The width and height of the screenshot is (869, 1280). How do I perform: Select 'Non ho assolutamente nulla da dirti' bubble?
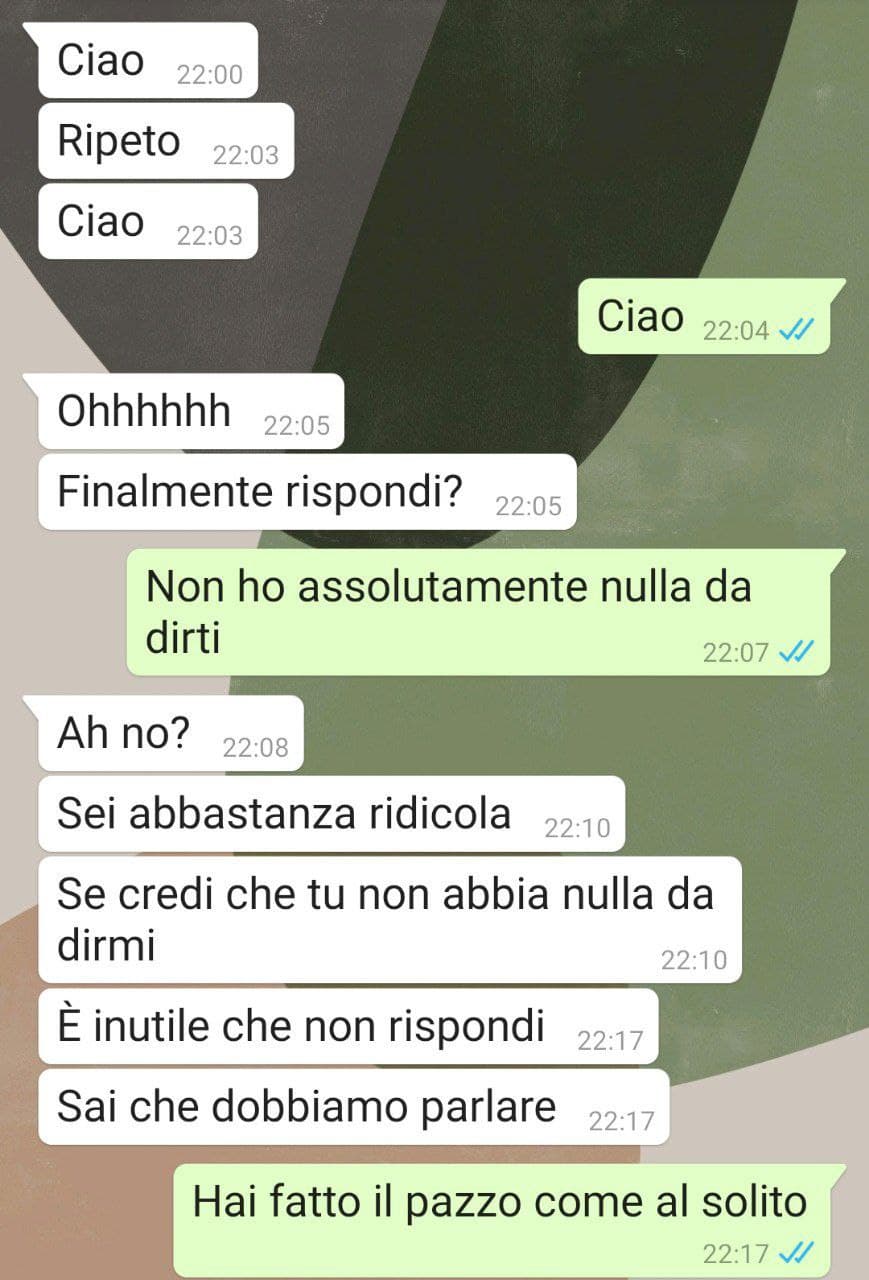pos(478,612)
